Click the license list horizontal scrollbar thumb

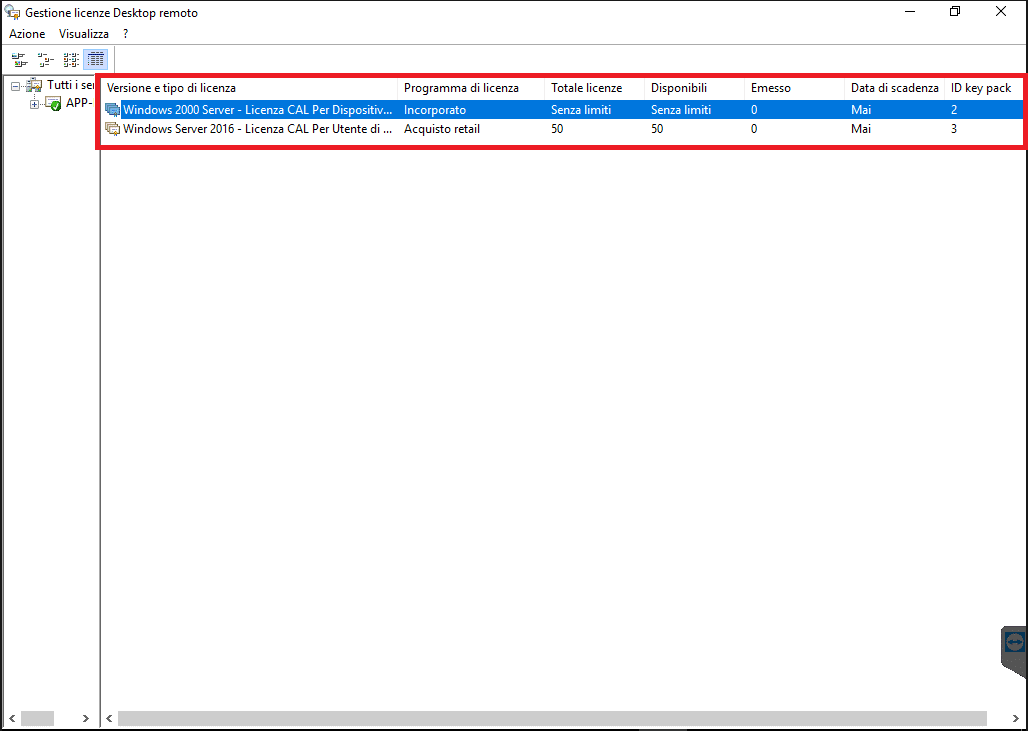point(552,719)
